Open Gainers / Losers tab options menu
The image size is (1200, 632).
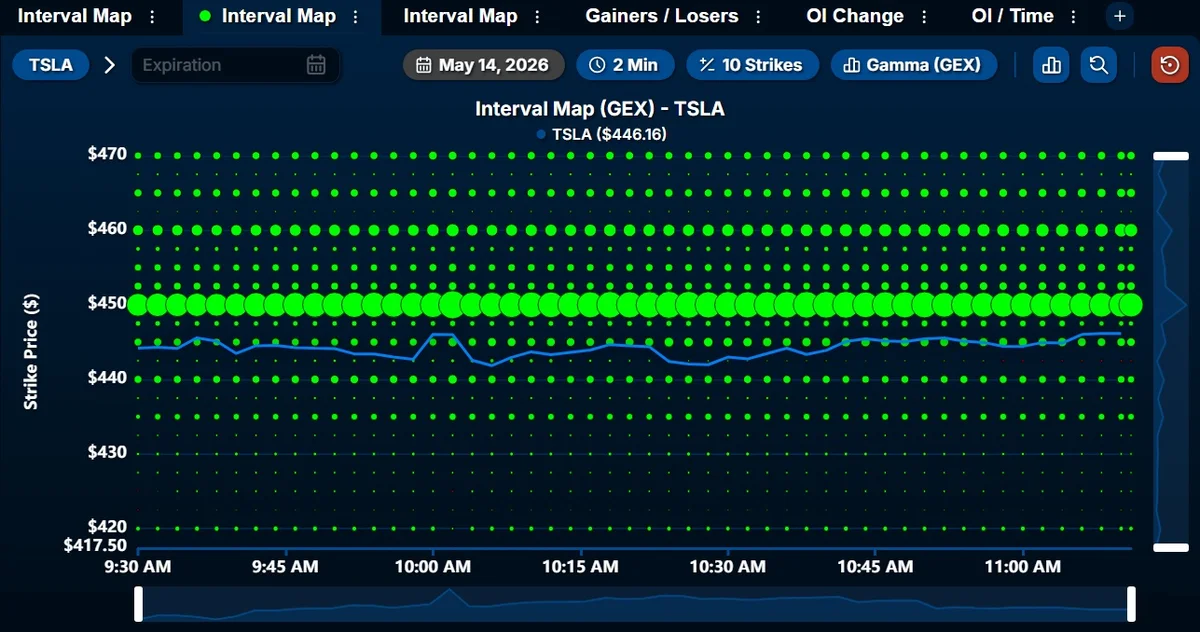click(x=759, y=17)
